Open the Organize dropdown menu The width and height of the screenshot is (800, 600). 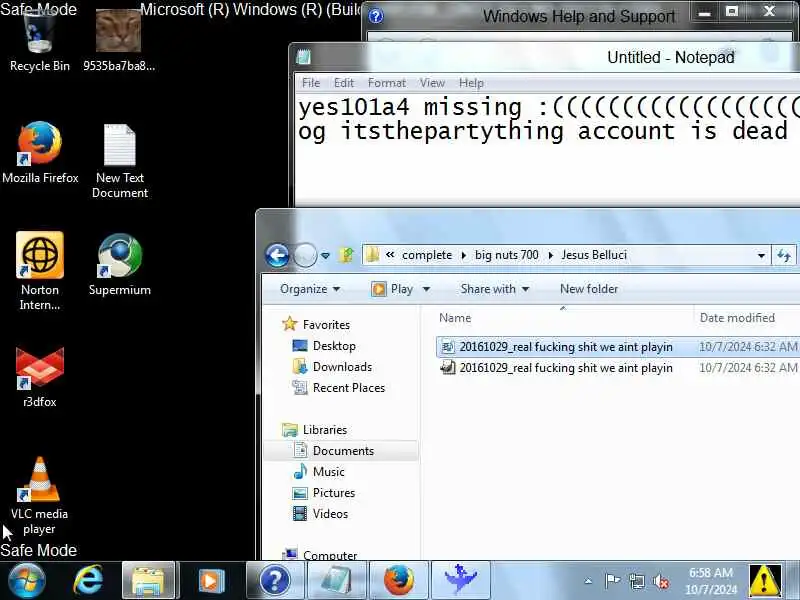[x=310, y=289]
